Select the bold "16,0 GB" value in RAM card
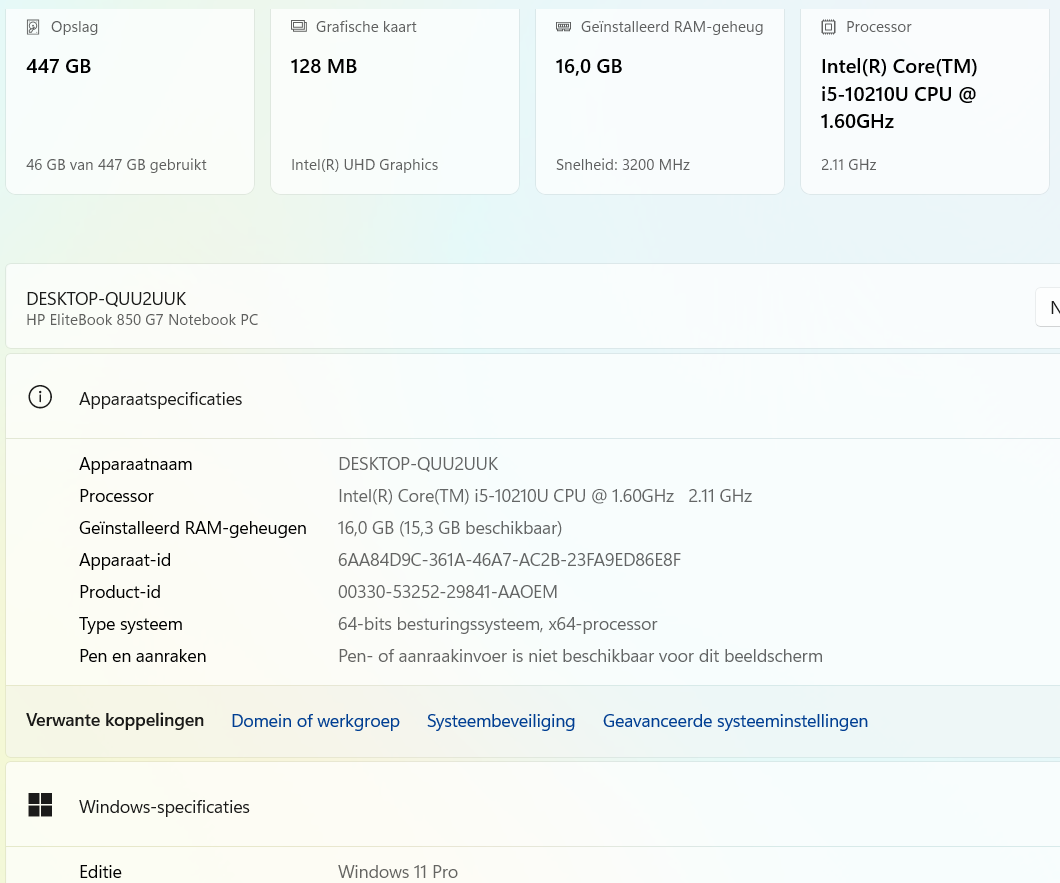 589,66
